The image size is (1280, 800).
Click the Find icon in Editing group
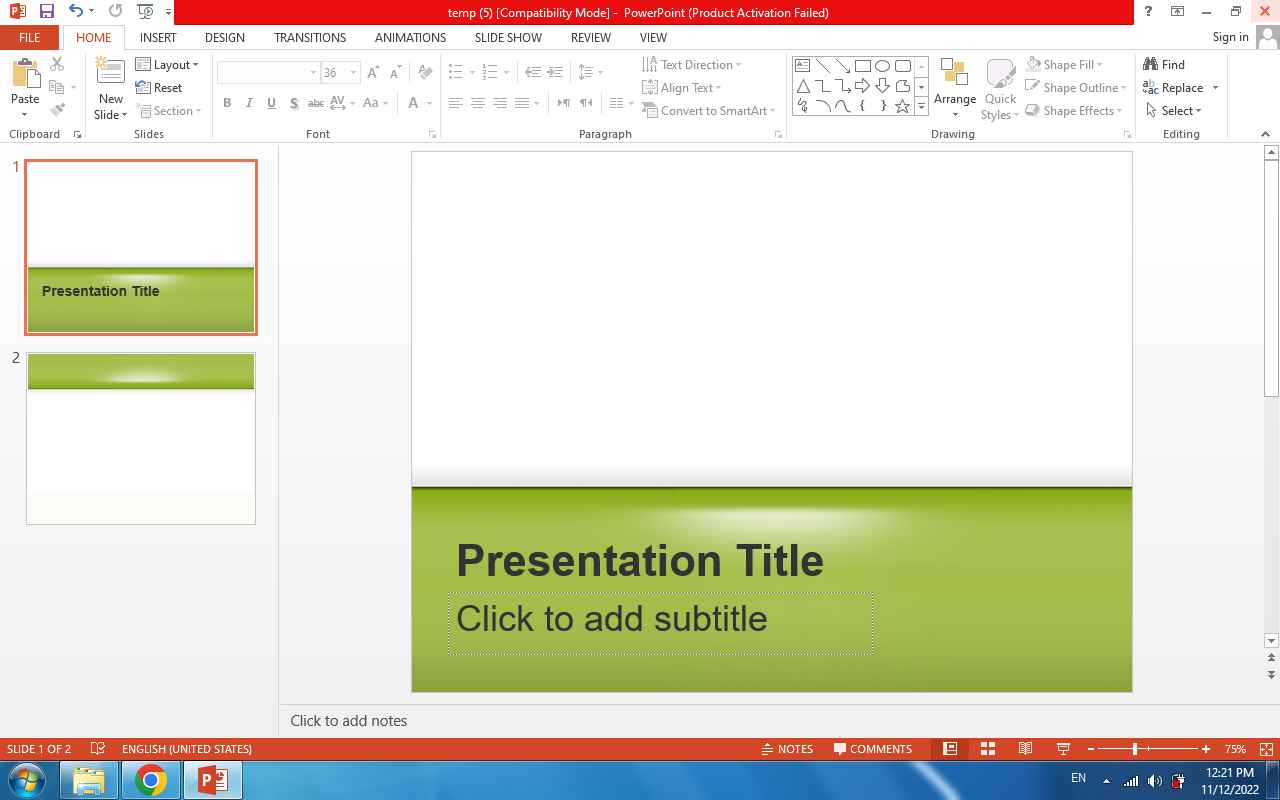tap(1164, 64)
